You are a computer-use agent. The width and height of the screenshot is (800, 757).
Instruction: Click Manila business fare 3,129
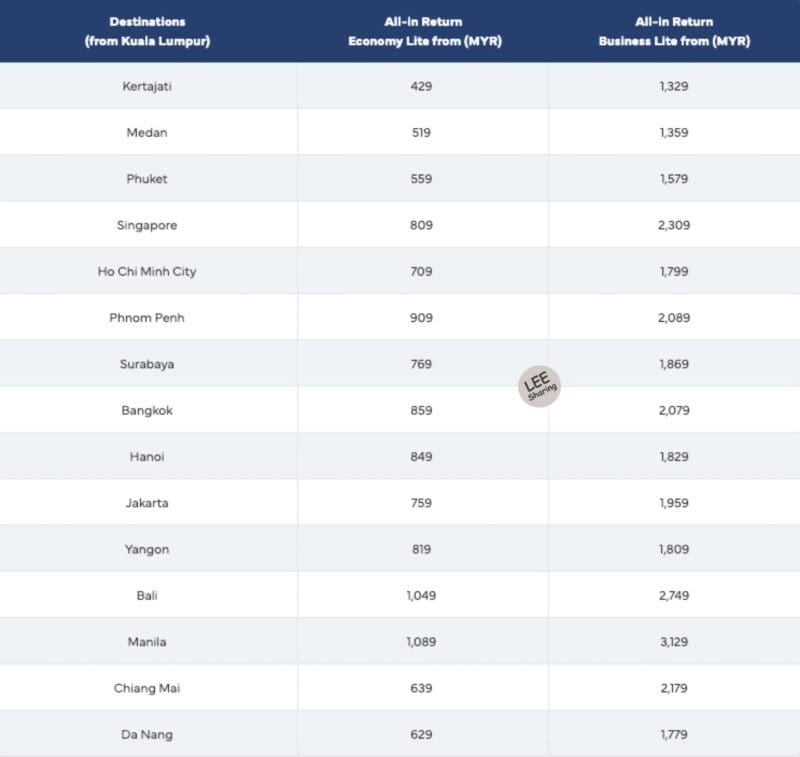coord(674,642)
